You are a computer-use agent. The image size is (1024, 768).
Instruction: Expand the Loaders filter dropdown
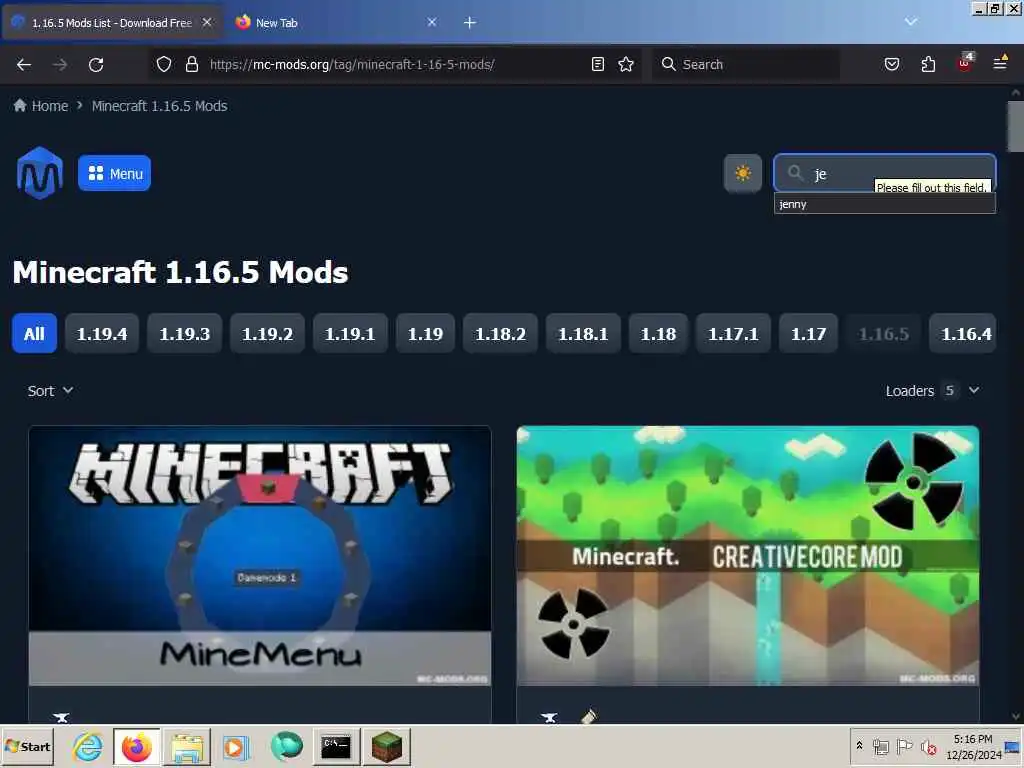(x=933, y=391)
